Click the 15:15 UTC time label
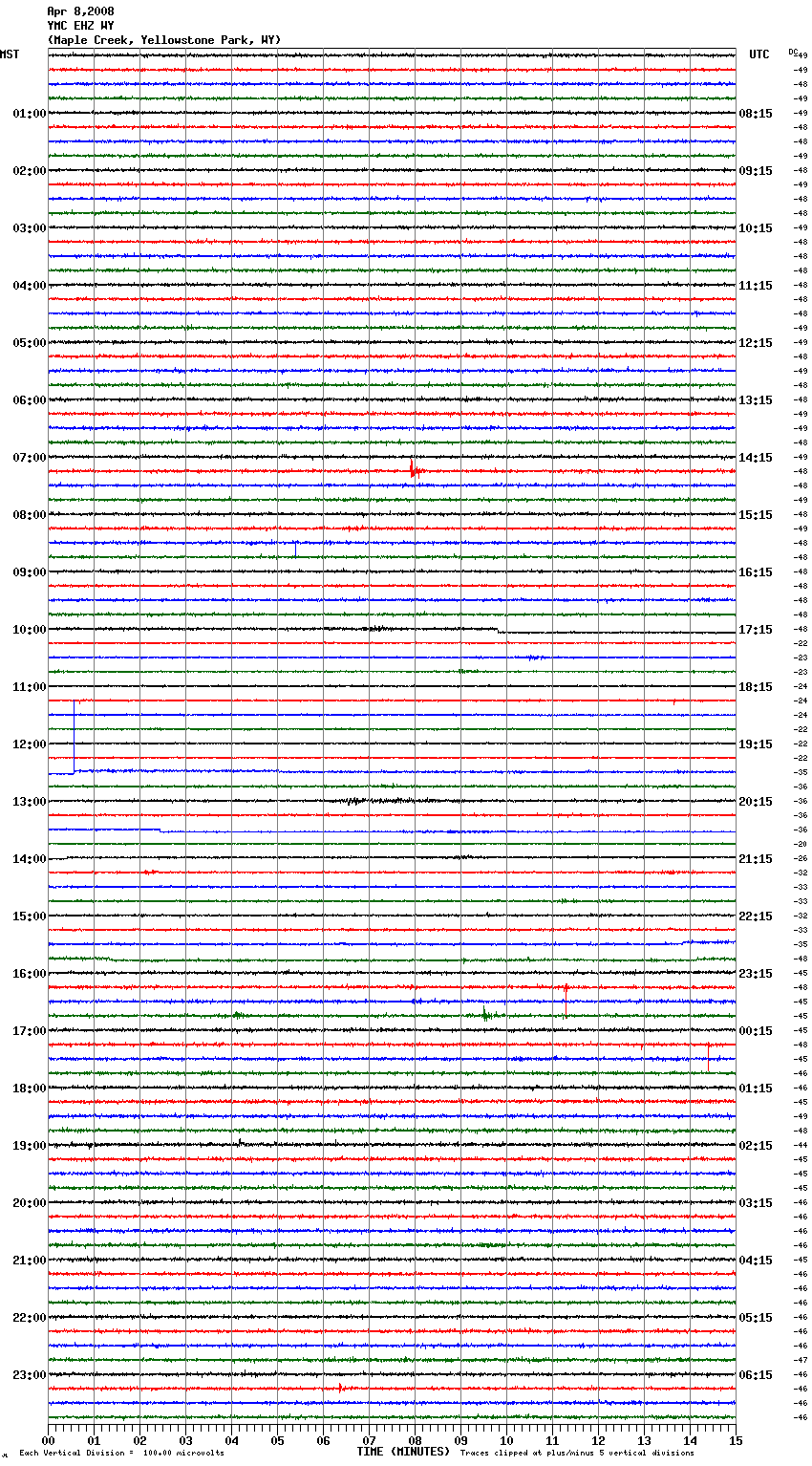812x1466 pixels. 756,515
